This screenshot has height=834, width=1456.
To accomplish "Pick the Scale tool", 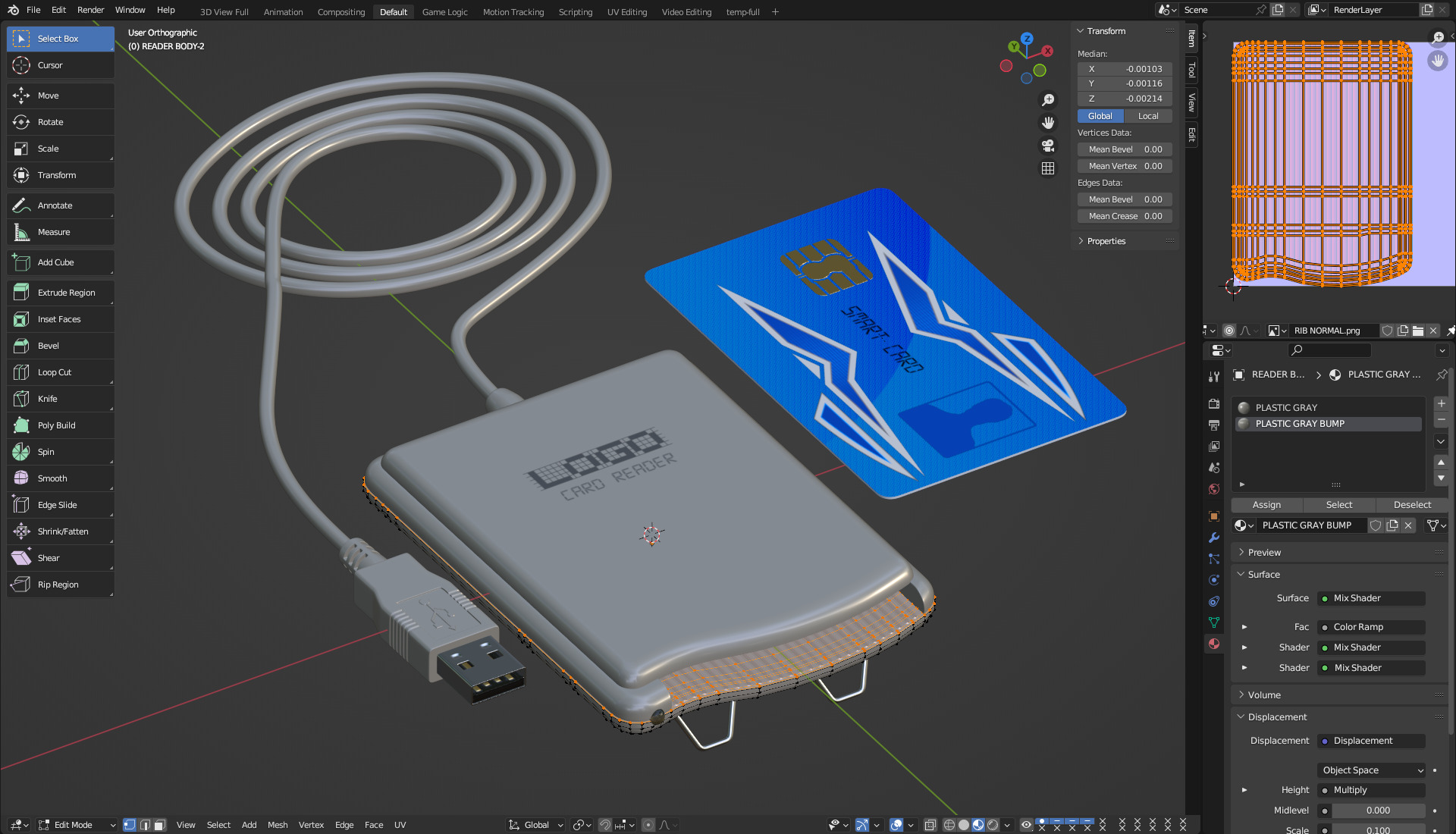I will [61, 149].
